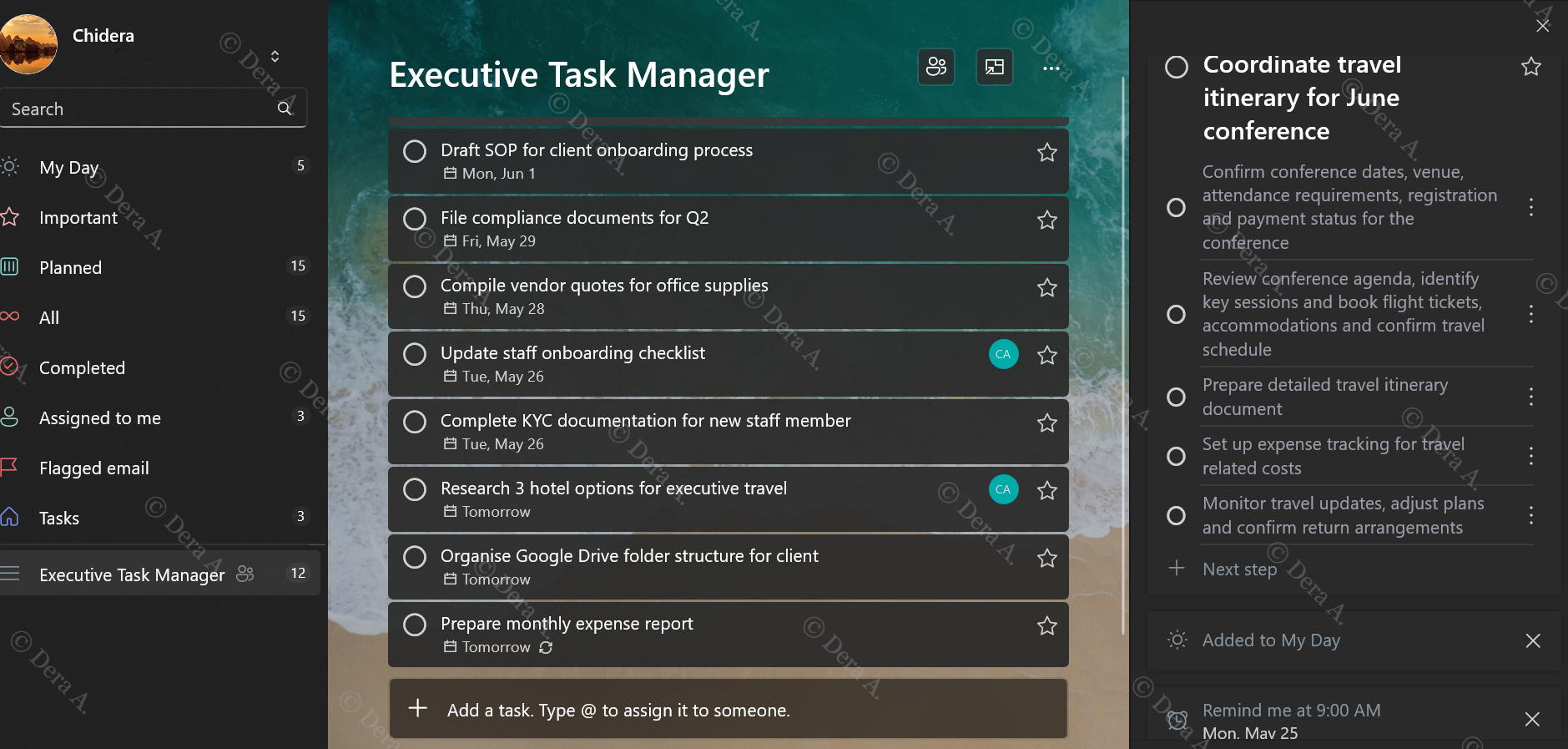Select Executive Task Manager list in sidebar
The height and width of the screenshot is (749, 1568).
coord(159,574)
